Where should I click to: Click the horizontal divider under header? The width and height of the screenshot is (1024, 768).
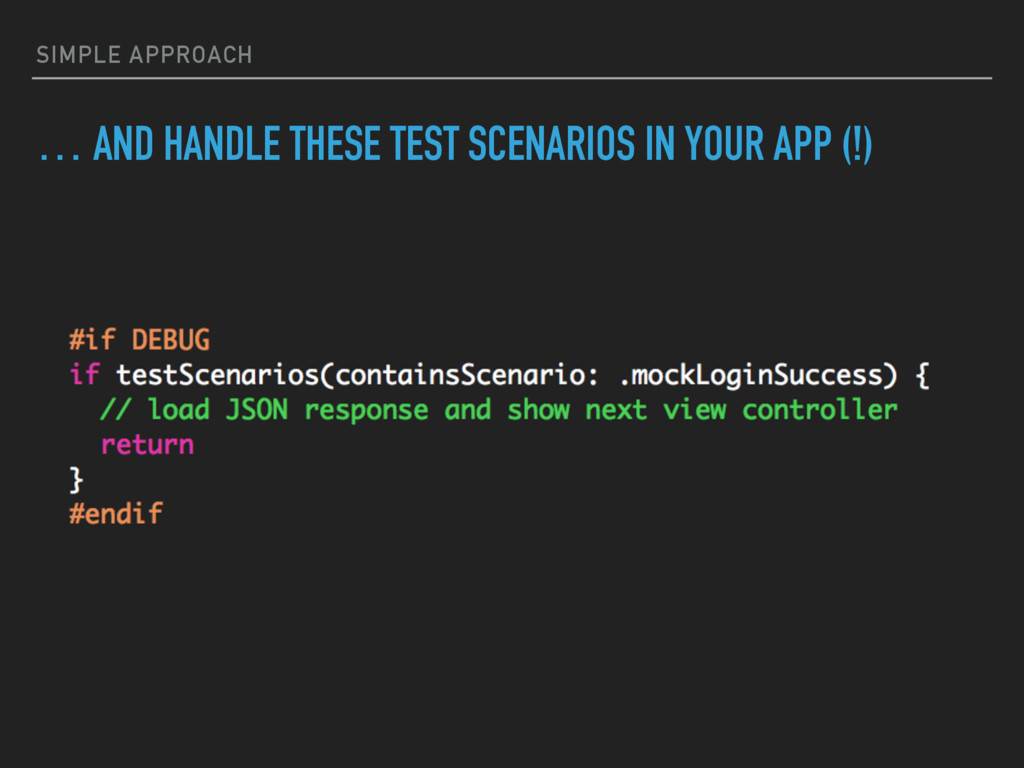(512, 78)
